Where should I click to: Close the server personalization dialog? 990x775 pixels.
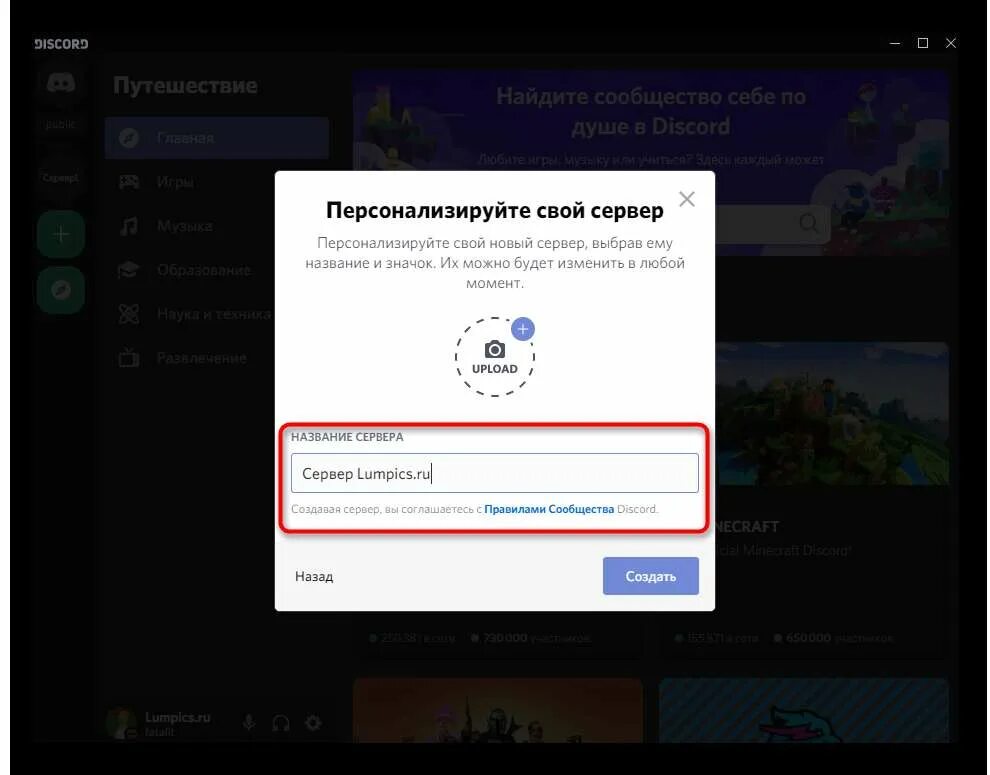(x=687, y=199)
